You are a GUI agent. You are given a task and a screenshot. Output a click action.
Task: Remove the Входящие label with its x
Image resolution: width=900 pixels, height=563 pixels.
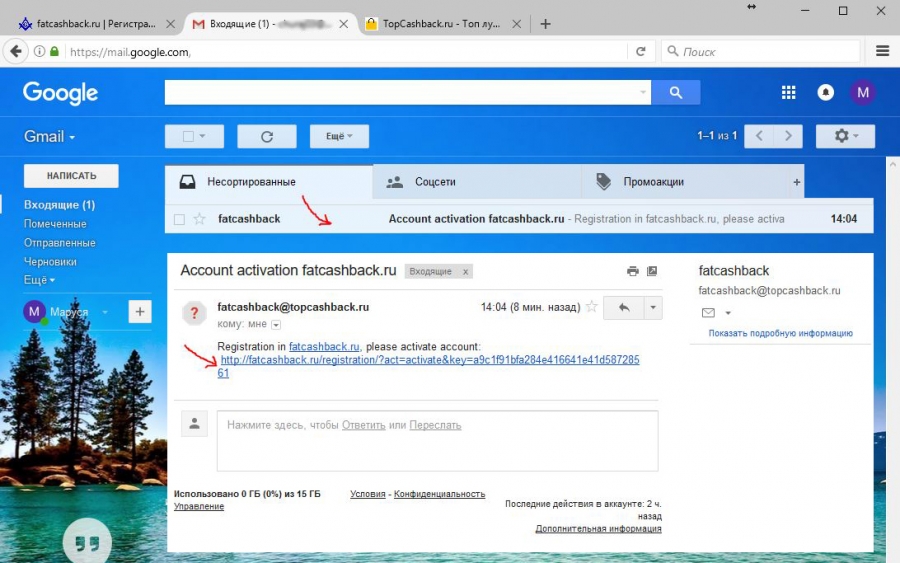(x=465, y=272)
